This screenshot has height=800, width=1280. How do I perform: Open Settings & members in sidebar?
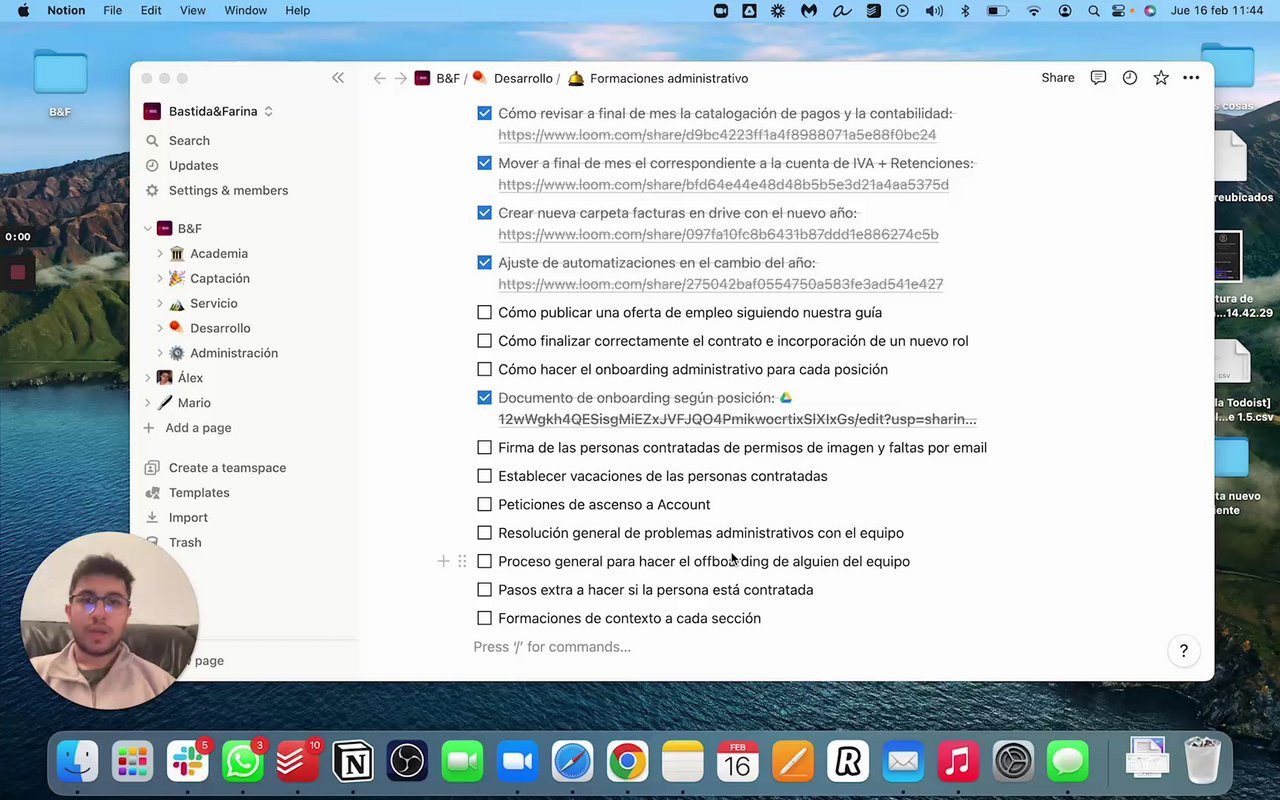(228, 191)
